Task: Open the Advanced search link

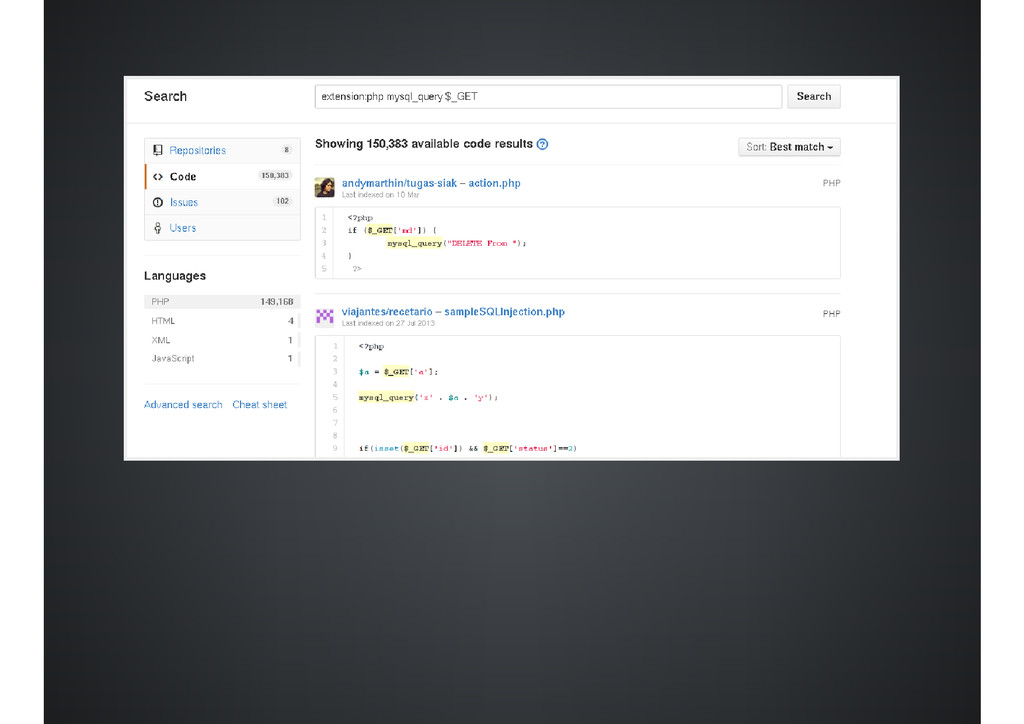Action: pyautogui.click(x=183, y=405)
